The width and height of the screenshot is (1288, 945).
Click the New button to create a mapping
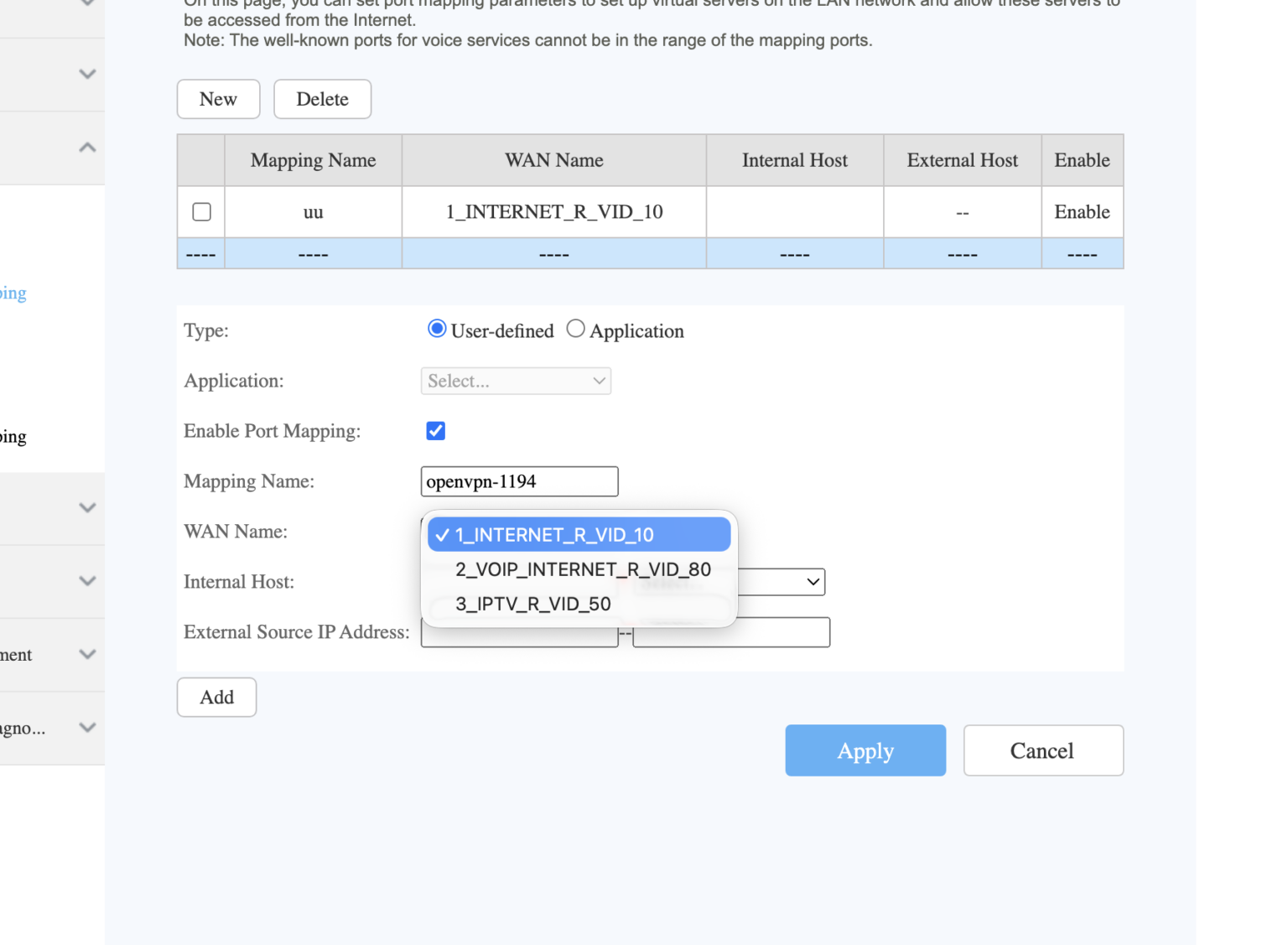pyautogui.click(x=218, y=99)
